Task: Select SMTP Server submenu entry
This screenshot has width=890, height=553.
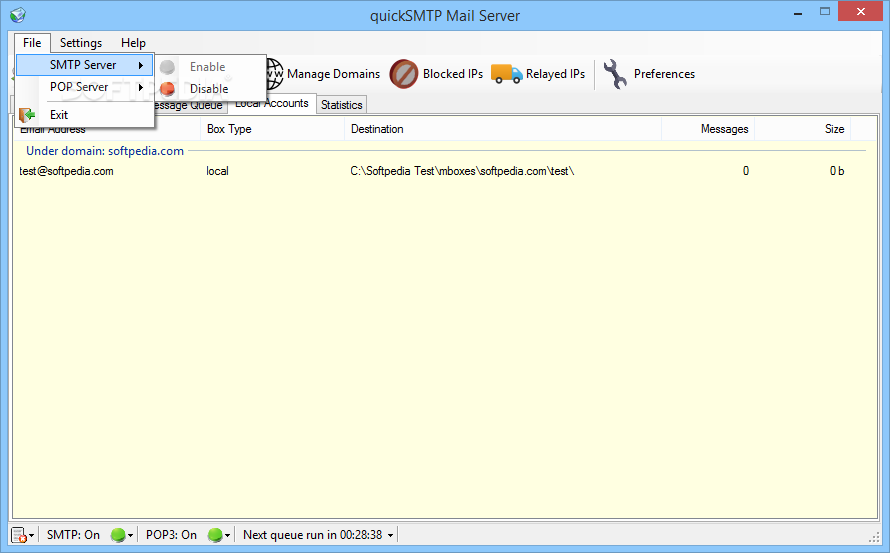Action: coord(85,65)
